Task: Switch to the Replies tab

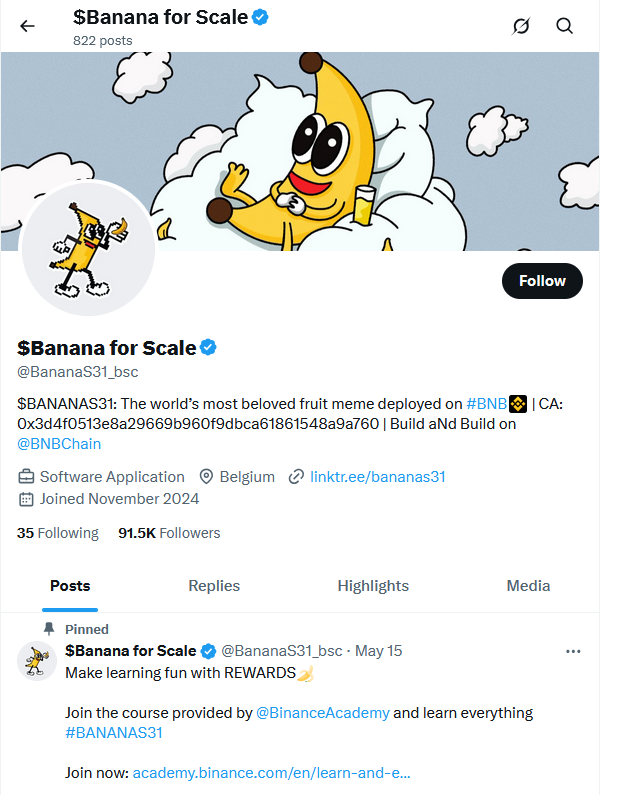Action: pos(214,586)
